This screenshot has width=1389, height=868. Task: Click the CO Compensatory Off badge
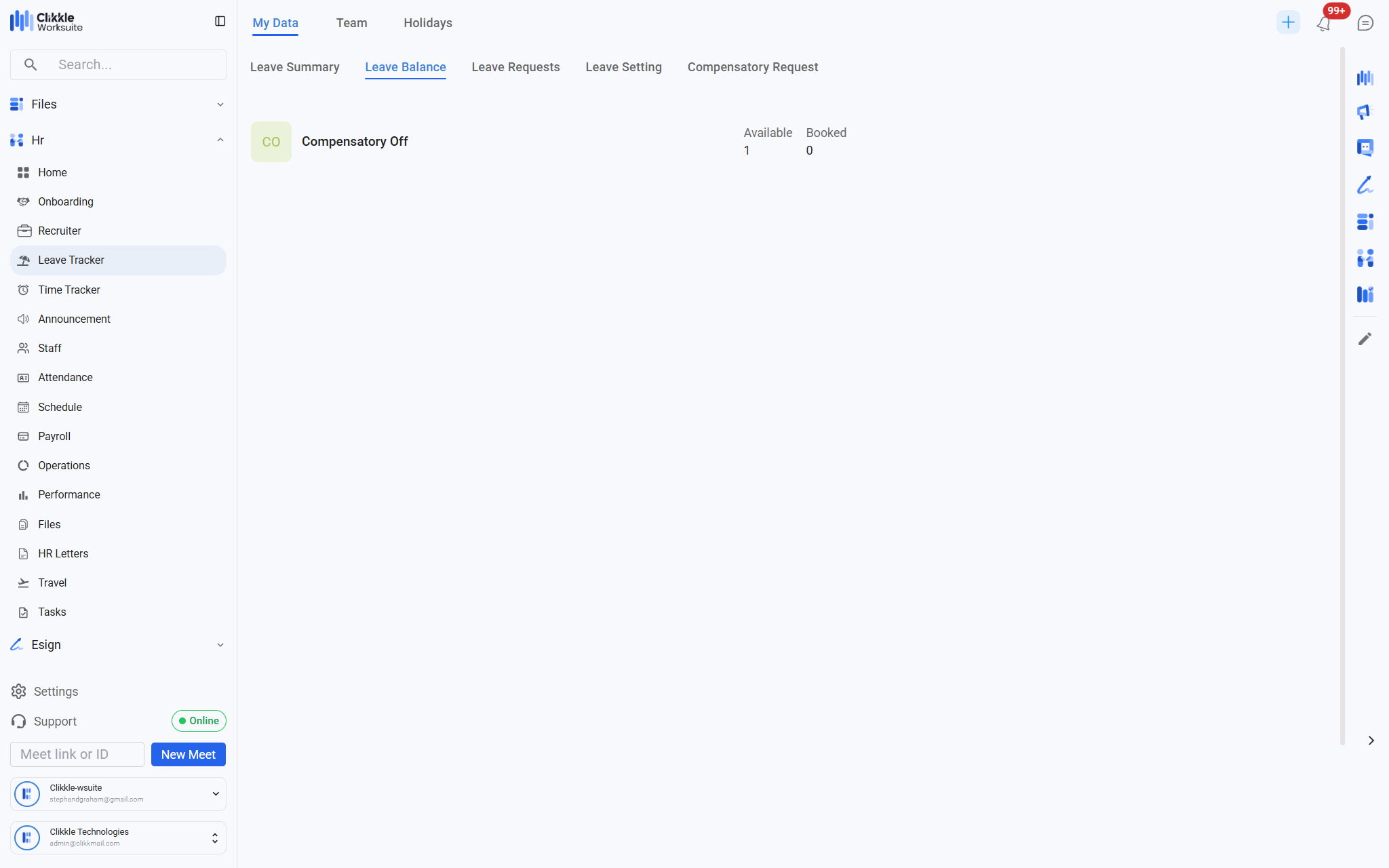coord(271,142)
